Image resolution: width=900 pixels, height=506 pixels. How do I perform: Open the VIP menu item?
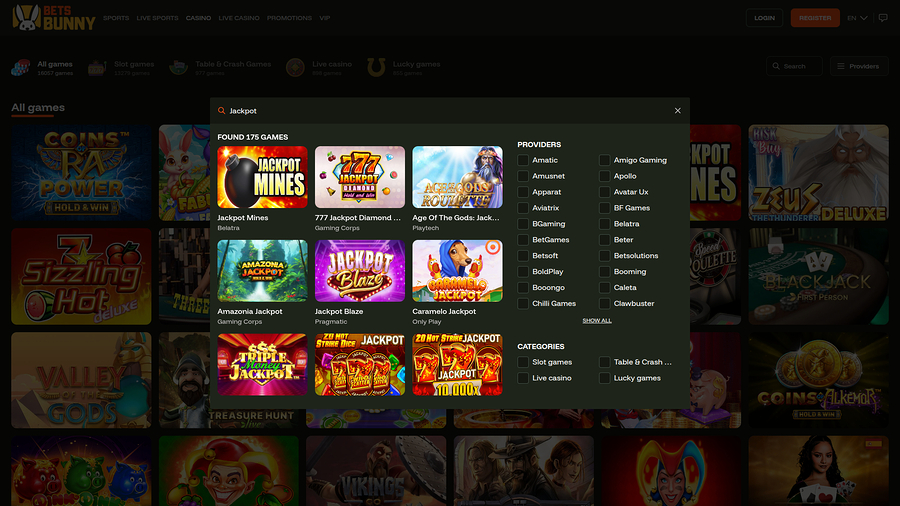pyautogui.click(x=325, y=18)
